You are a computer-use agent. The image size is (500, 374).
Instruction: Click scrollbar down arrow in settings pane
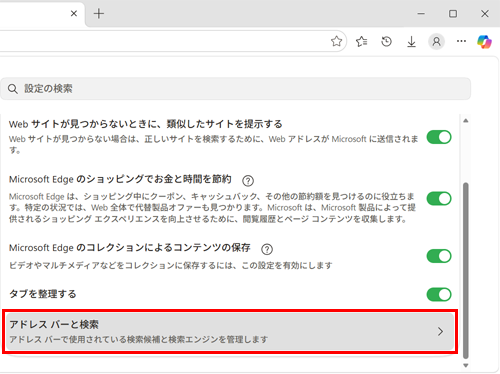[x=466, y=365]
